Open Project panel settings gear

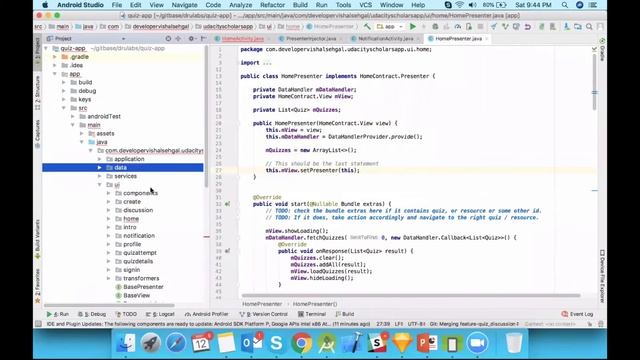(x=191, y=38)
